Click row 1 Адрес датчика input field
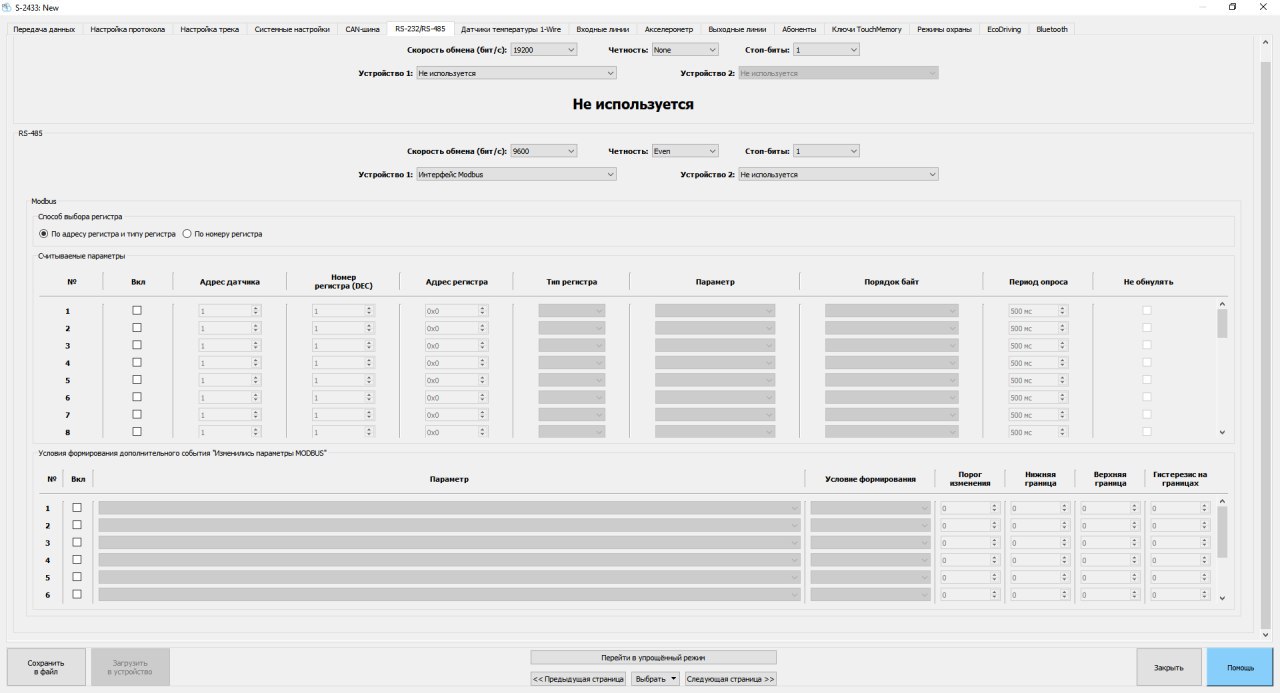This screenshot has width=1280, height=693. click(x=230, y=311)
